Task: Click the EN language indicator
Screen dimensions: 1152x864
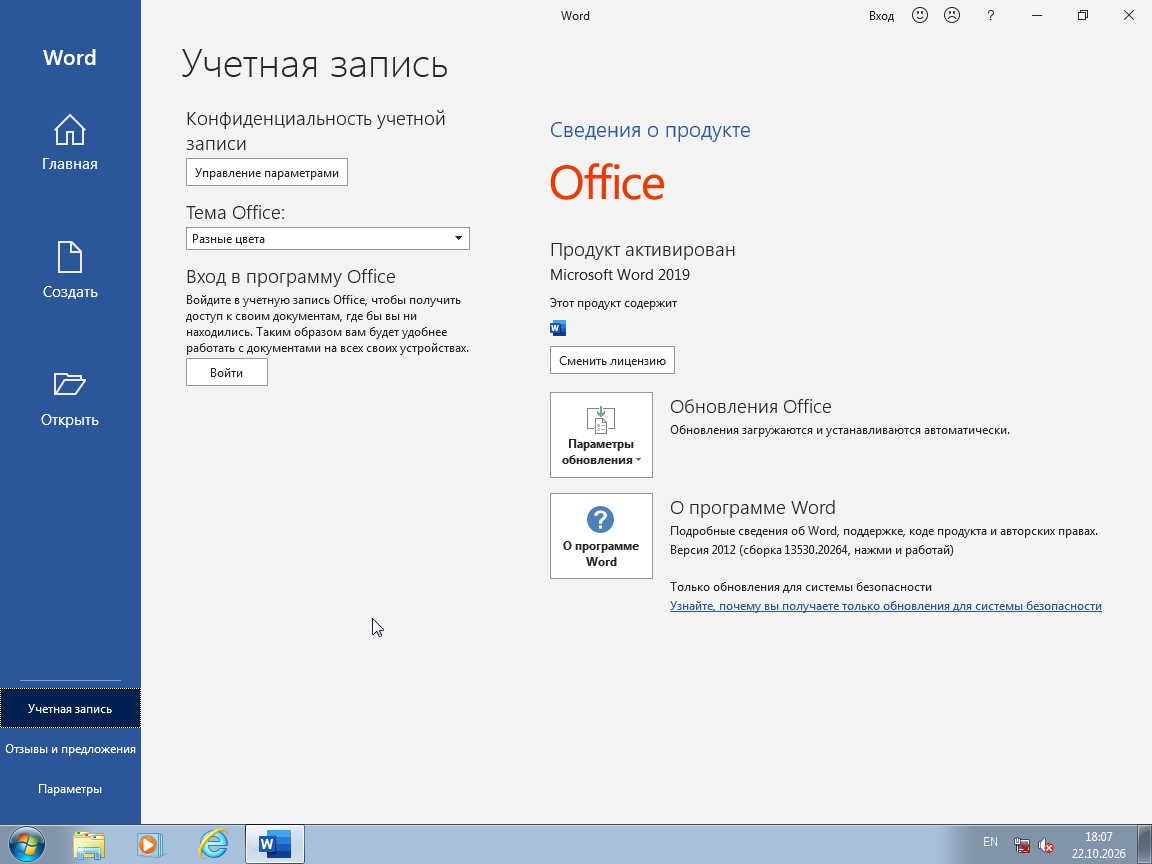Action: tap(990, 842)
